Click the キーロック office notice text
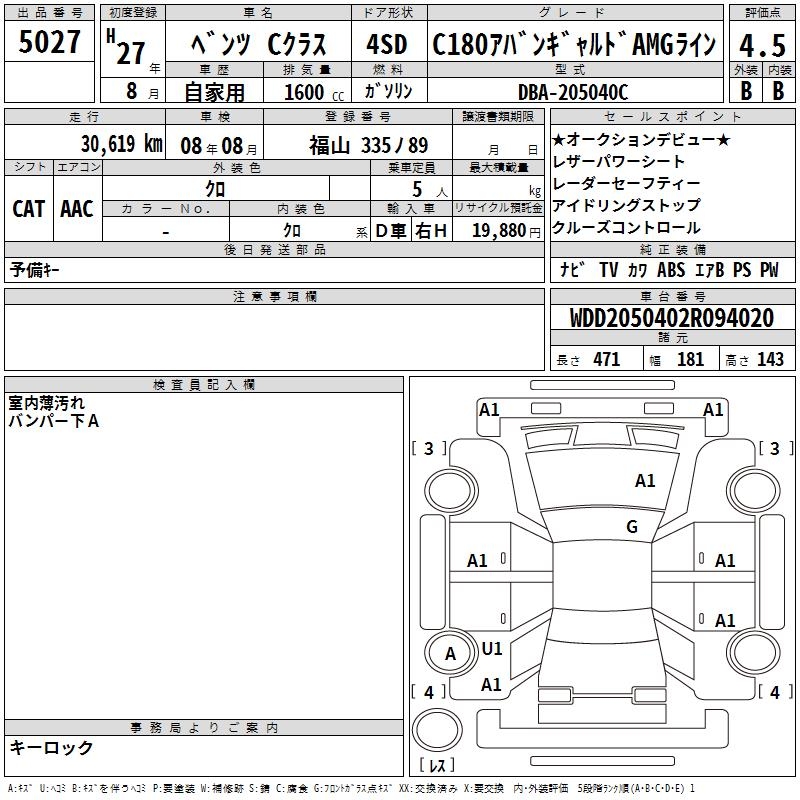 point(52,747)
